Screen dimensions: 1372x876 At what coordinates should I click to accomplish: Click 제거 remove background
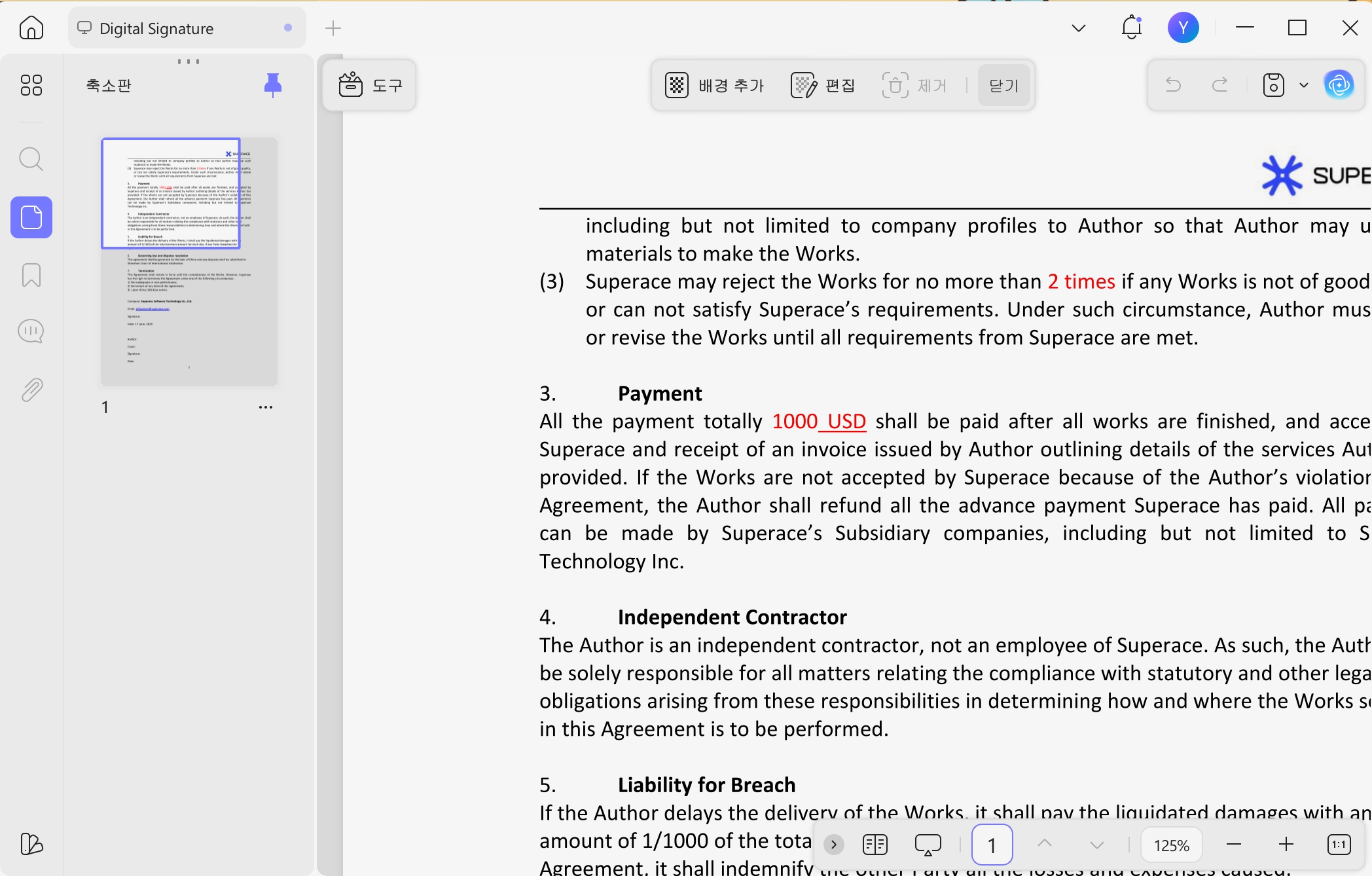click(x=914, y=85)
